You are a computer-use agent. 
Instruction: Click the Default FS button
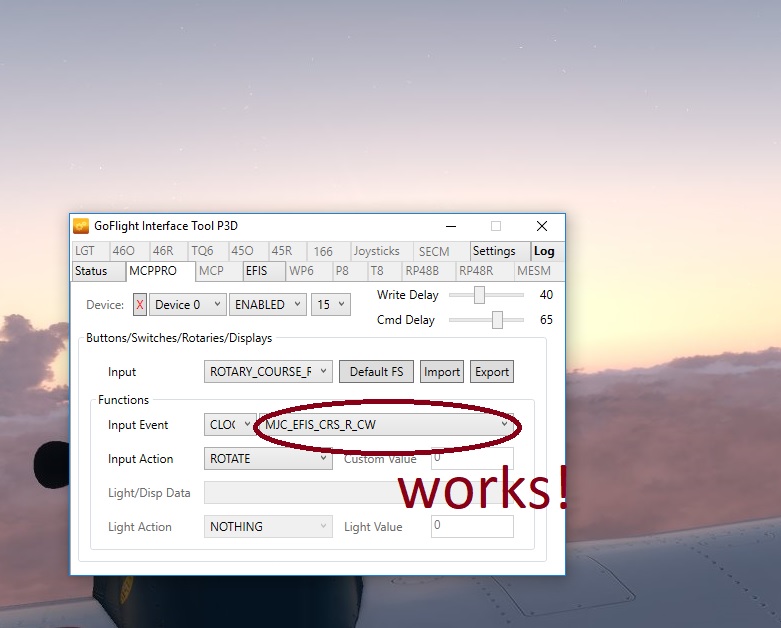click(376, 372)
